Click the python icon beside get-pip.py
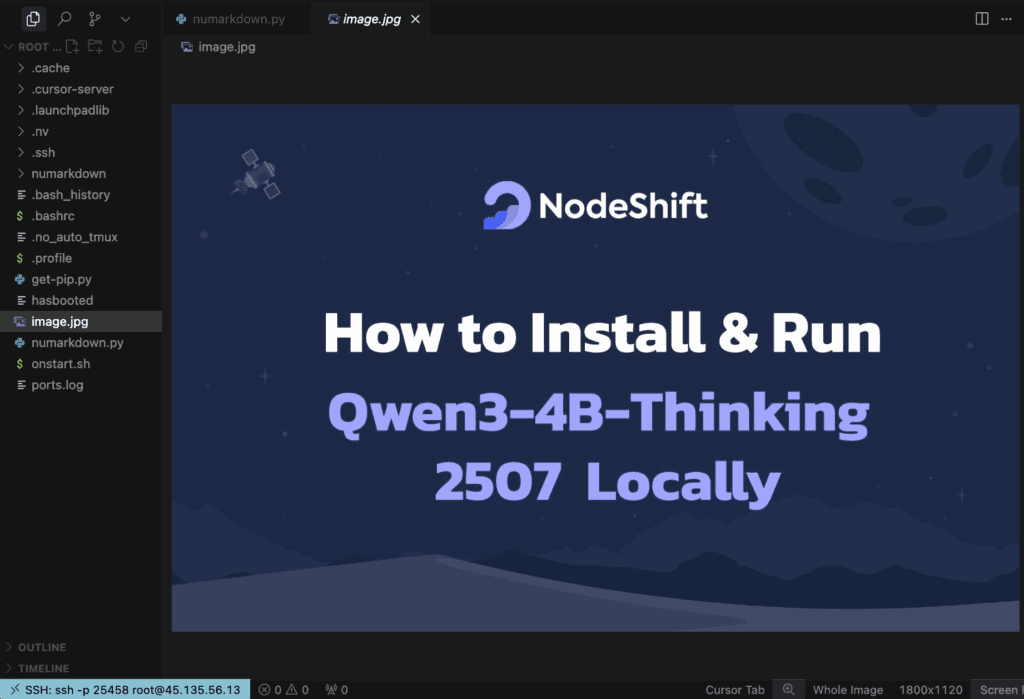Image resolution: width=1024 pixels, height=699 pixels. pyautogui.click(x=20, y=279)
